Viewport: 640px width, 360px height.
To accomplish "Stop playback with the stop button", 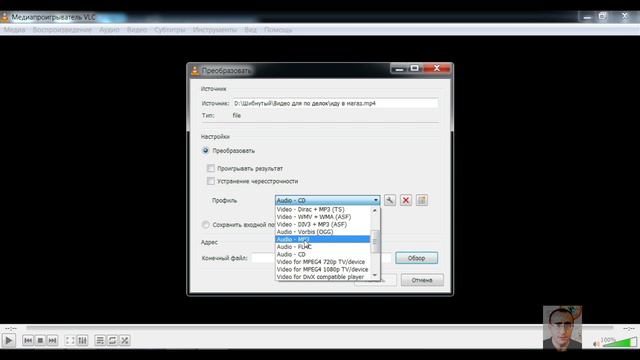I will tap(40, 340).
